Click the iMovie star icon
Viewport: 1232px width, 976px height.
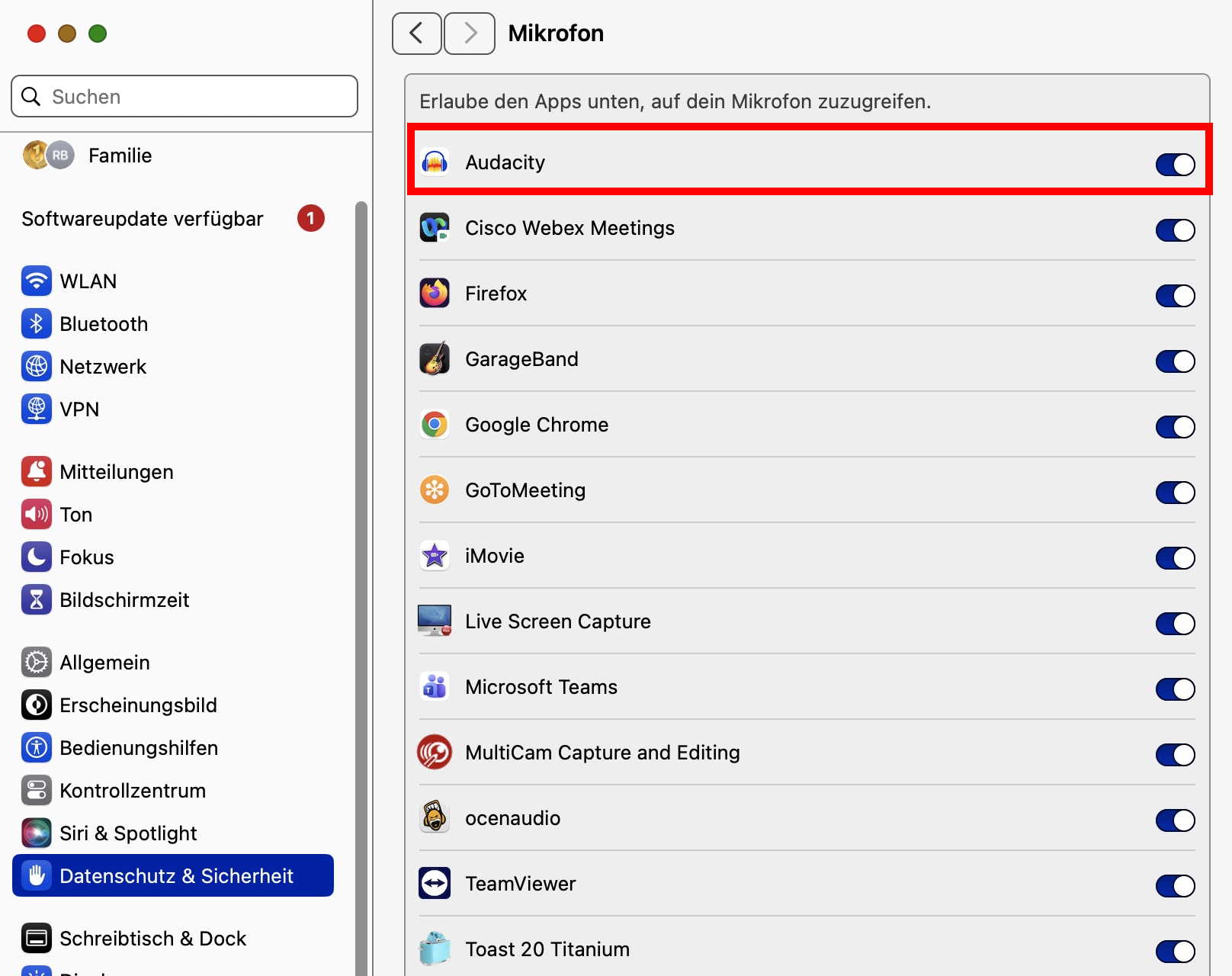435,556
